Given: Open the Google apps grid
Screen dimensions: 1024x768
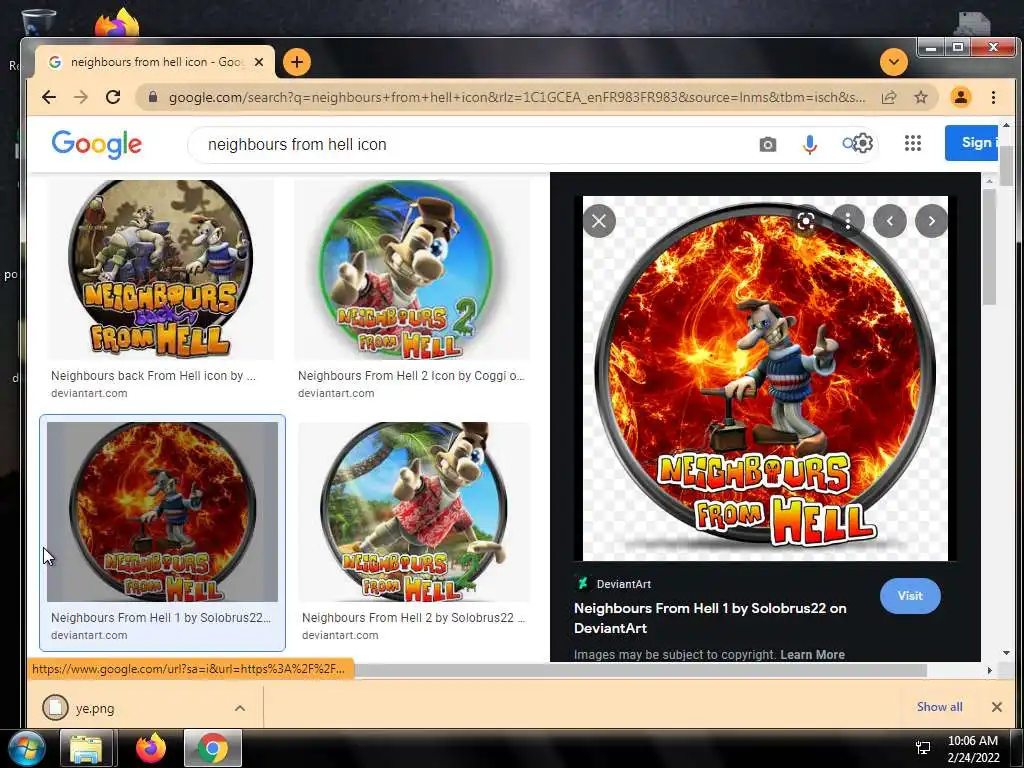Looking at the screenshot, I should (x=912, y=143).
